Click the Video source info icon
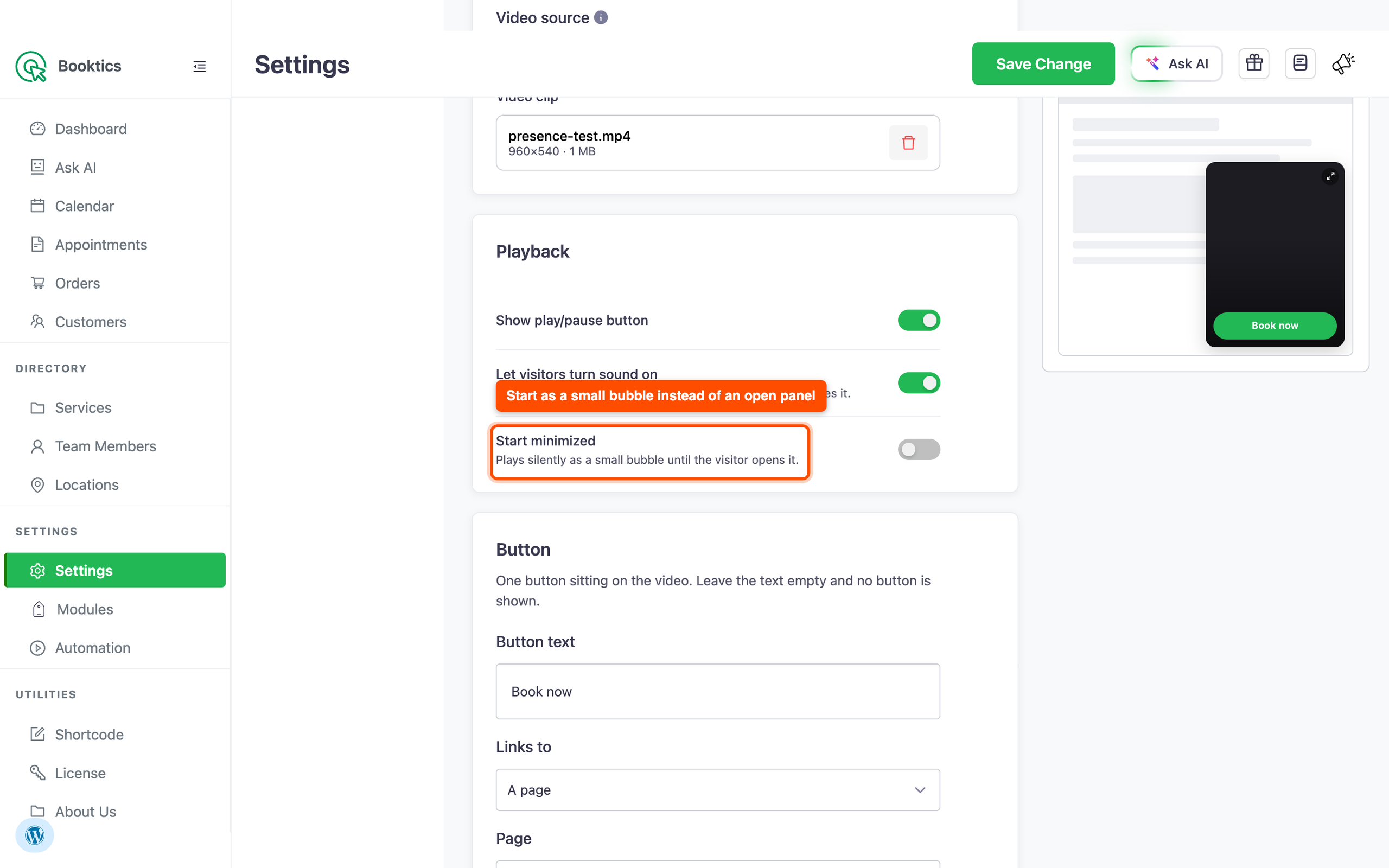The image size is (1389, 868). [x=601, y=18]
